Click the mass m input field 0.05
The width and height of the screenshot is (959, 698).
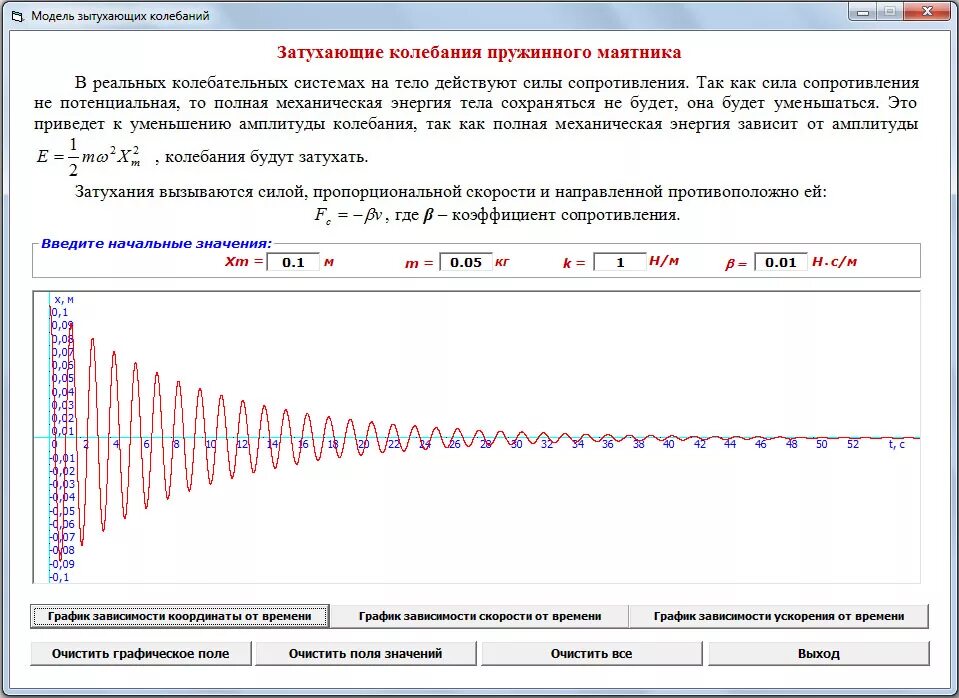[x=466, y=262]
